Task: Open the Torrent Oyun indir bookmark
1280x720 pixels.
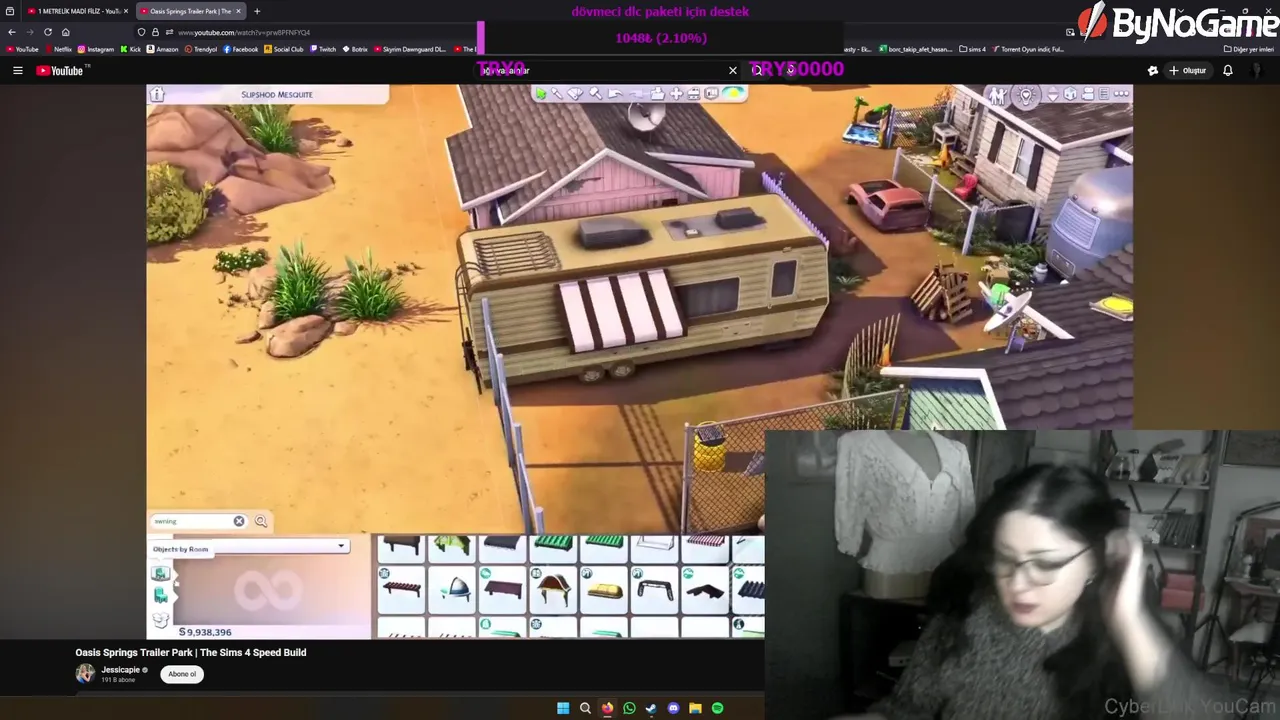Action: 1029,49
